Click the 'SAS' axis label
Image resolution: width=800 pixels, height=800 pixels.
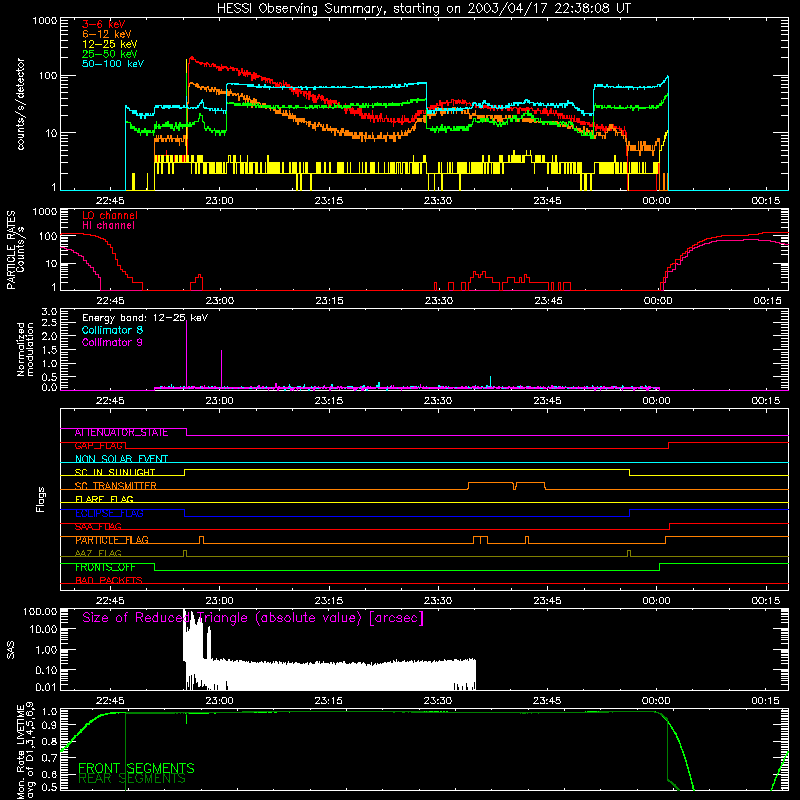coord(11,650)
